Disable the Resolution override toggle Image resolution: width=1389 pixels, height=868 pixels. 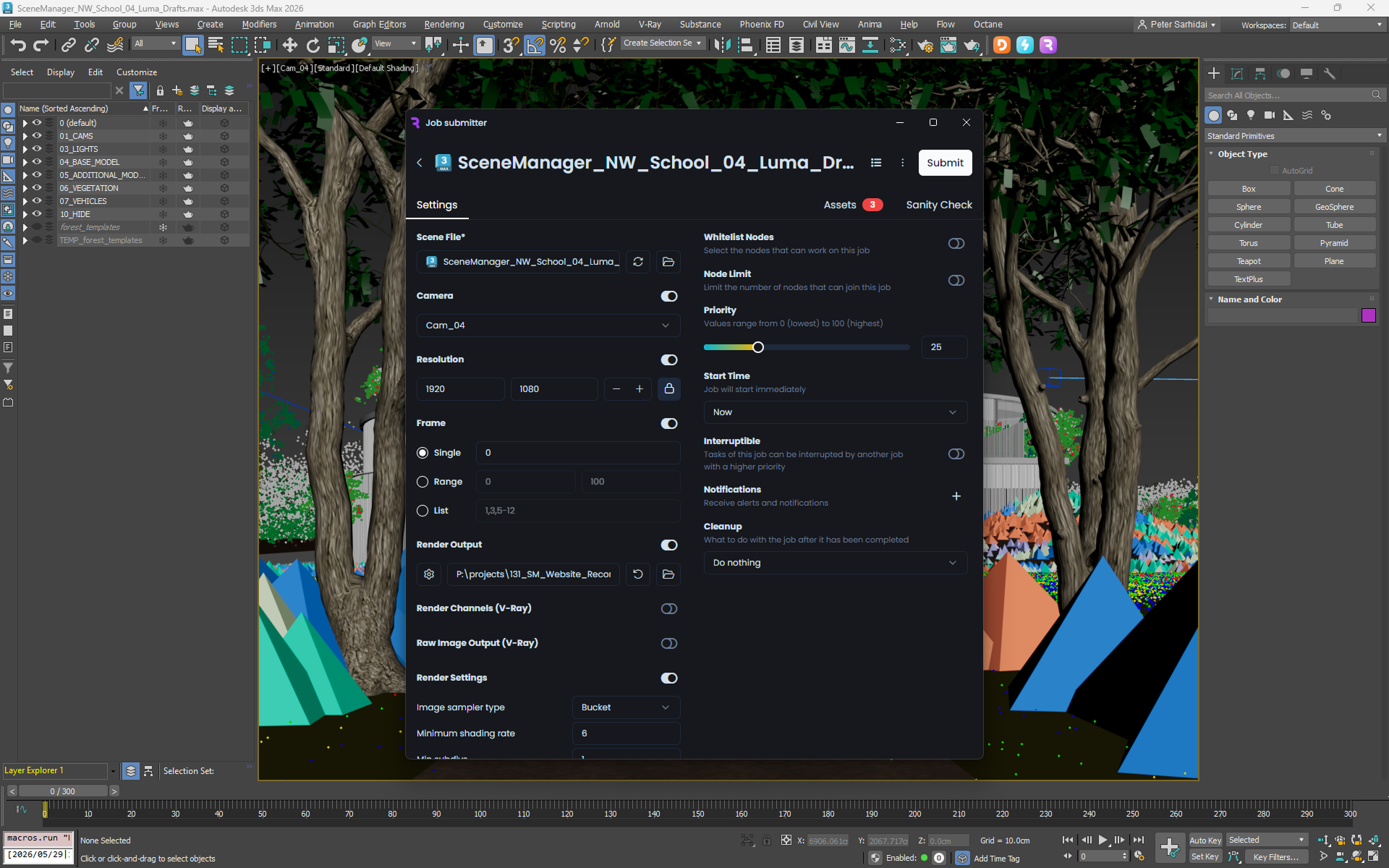(x=669, y=360)
